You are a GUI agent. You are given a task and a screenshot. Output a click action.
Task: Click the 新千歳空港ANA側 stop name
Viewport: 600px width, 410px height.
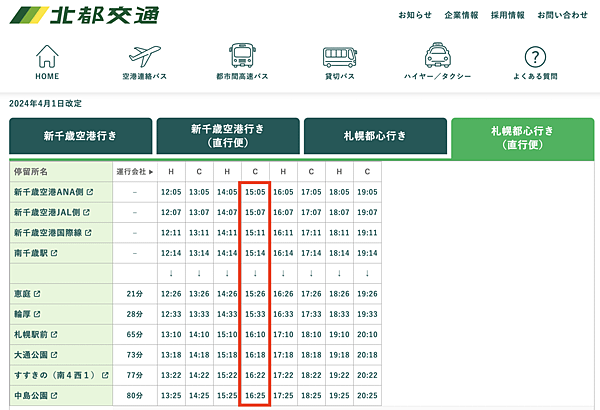(49, 192)
